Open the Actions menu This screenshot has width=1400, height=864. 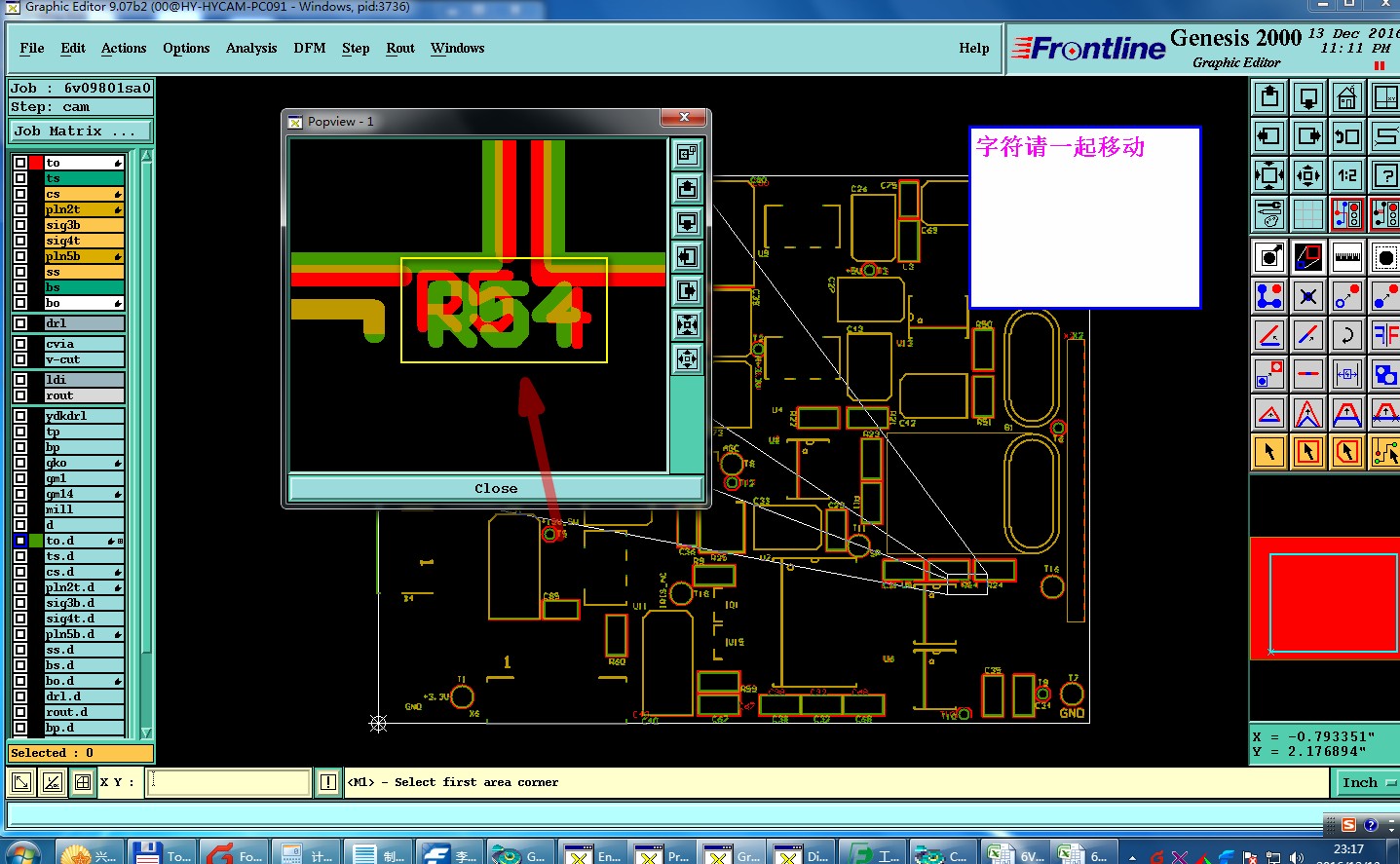tap(124, 48)
